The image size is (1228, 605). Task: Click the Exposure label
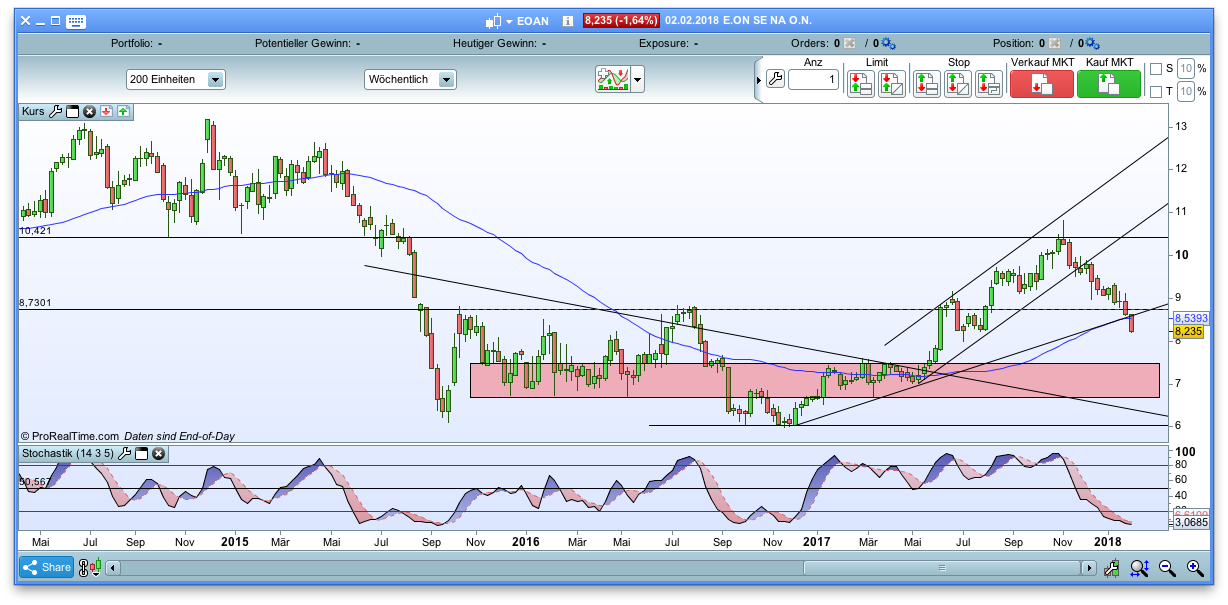662,44
